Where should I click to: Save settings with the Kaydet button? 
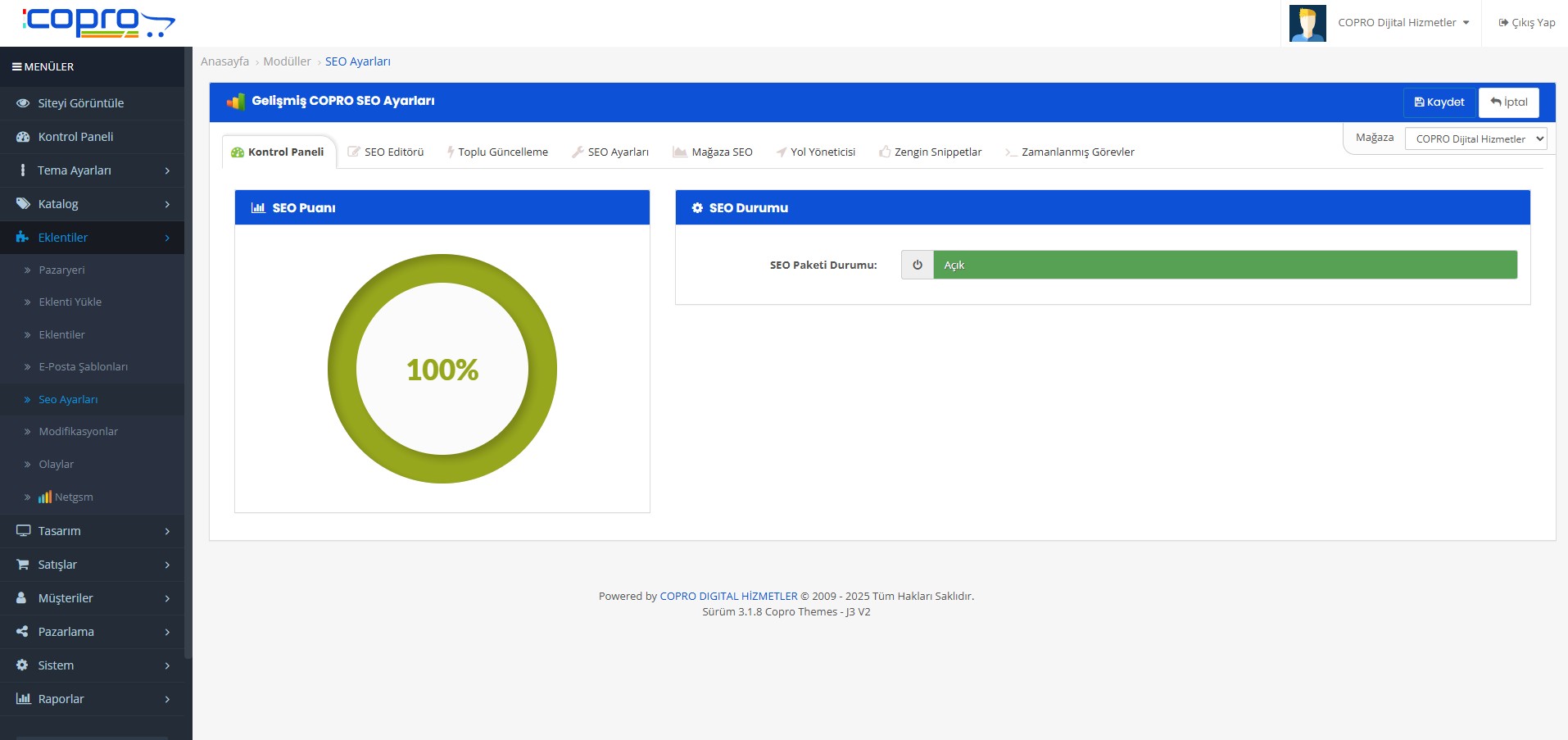tap(1439, 102)
